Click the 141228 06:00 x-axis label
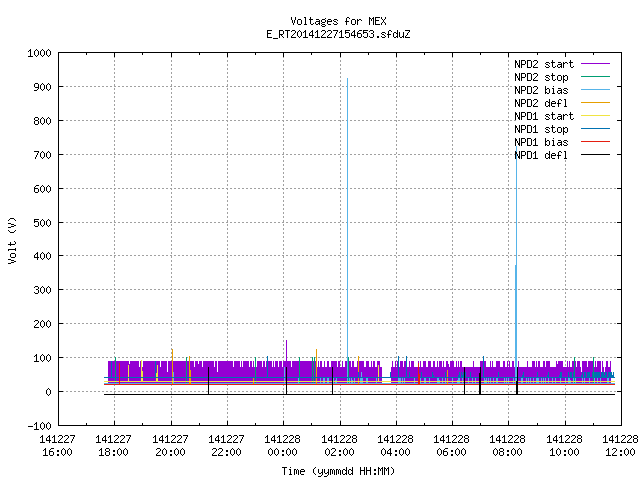The width and height of the screenshot is (640, 480). click(451, 446)
